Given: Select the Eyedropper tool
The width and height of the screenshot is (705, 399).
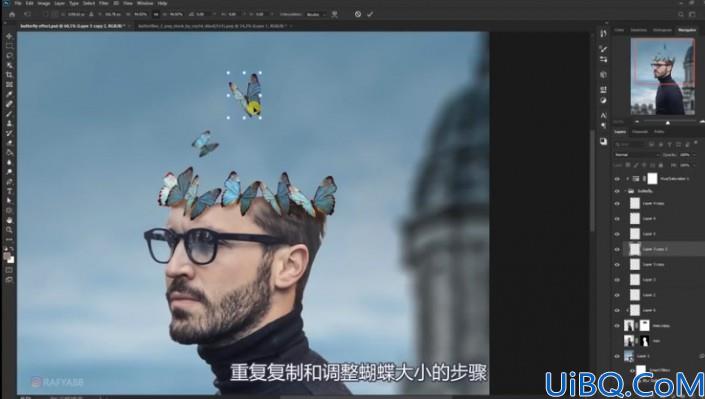Looking at the screenshot, I should (9, 94).
